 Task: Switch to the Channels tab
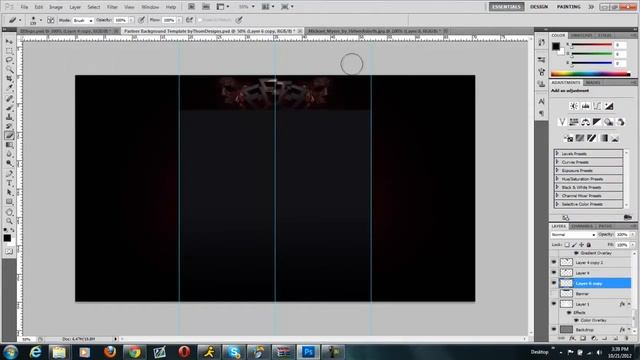pyautogui.click(x=582, y=226)
